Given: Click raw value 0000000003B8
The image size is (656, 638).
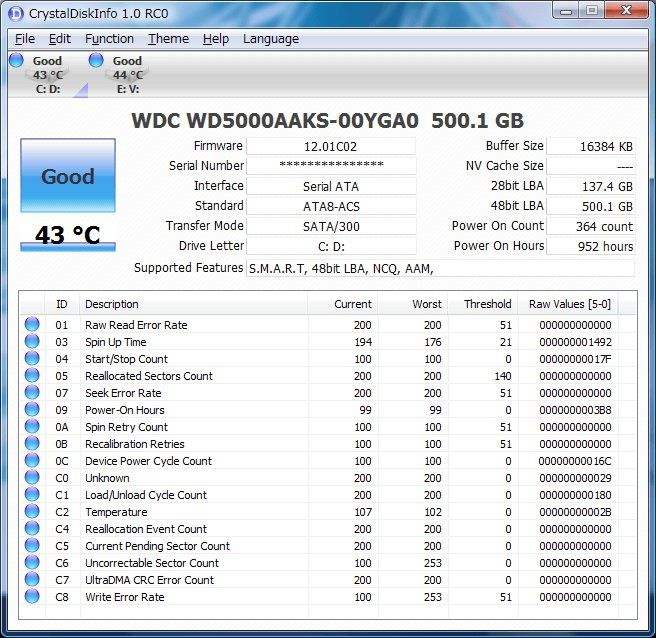Looking at the screenshot, I should [575, 410].
